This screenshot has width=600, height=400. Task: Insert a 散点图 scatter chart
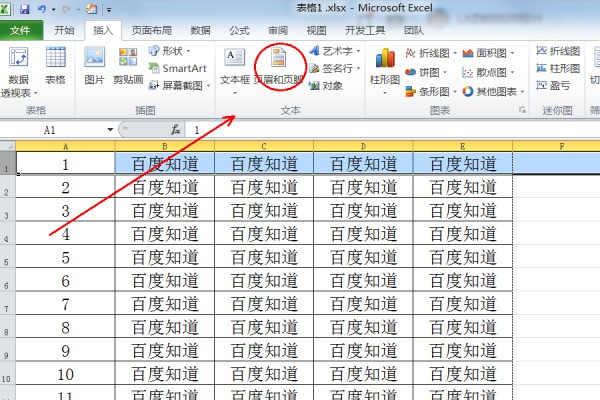click(x=488, y=72)
